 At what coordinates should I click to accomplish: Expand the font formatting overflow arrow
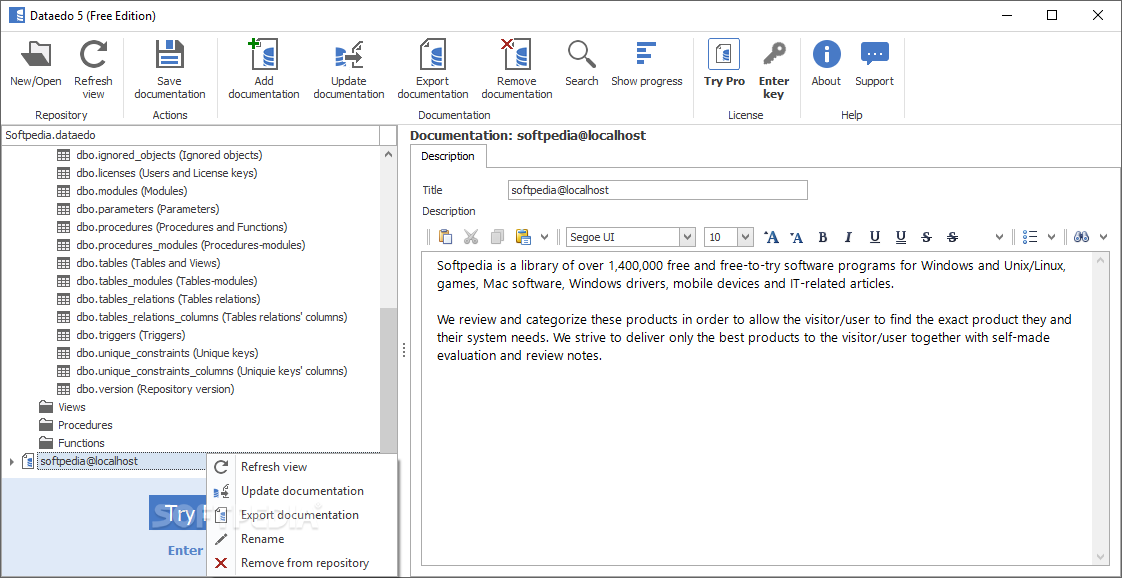1000,237
